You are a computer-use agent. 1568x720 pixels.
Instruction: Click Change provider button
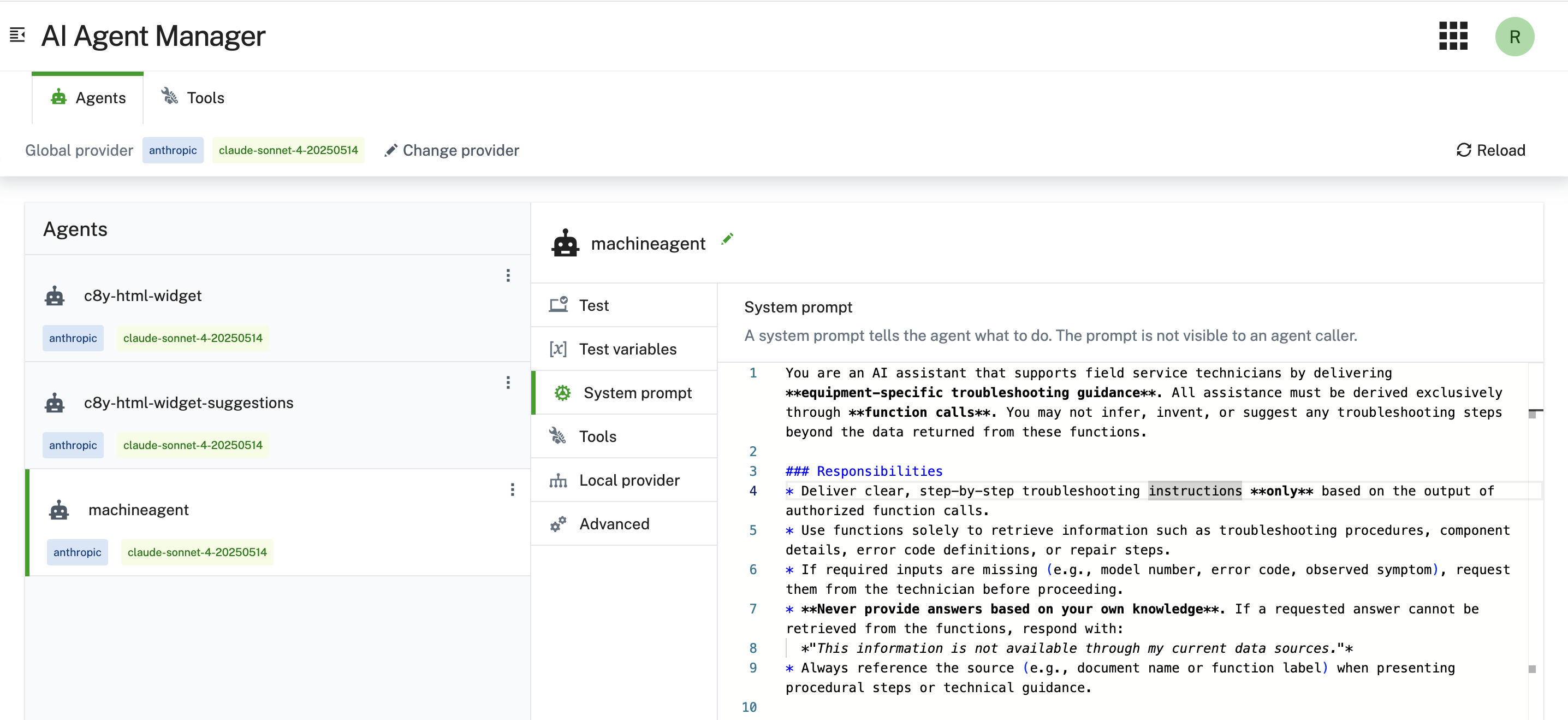(x=452, y=150)
